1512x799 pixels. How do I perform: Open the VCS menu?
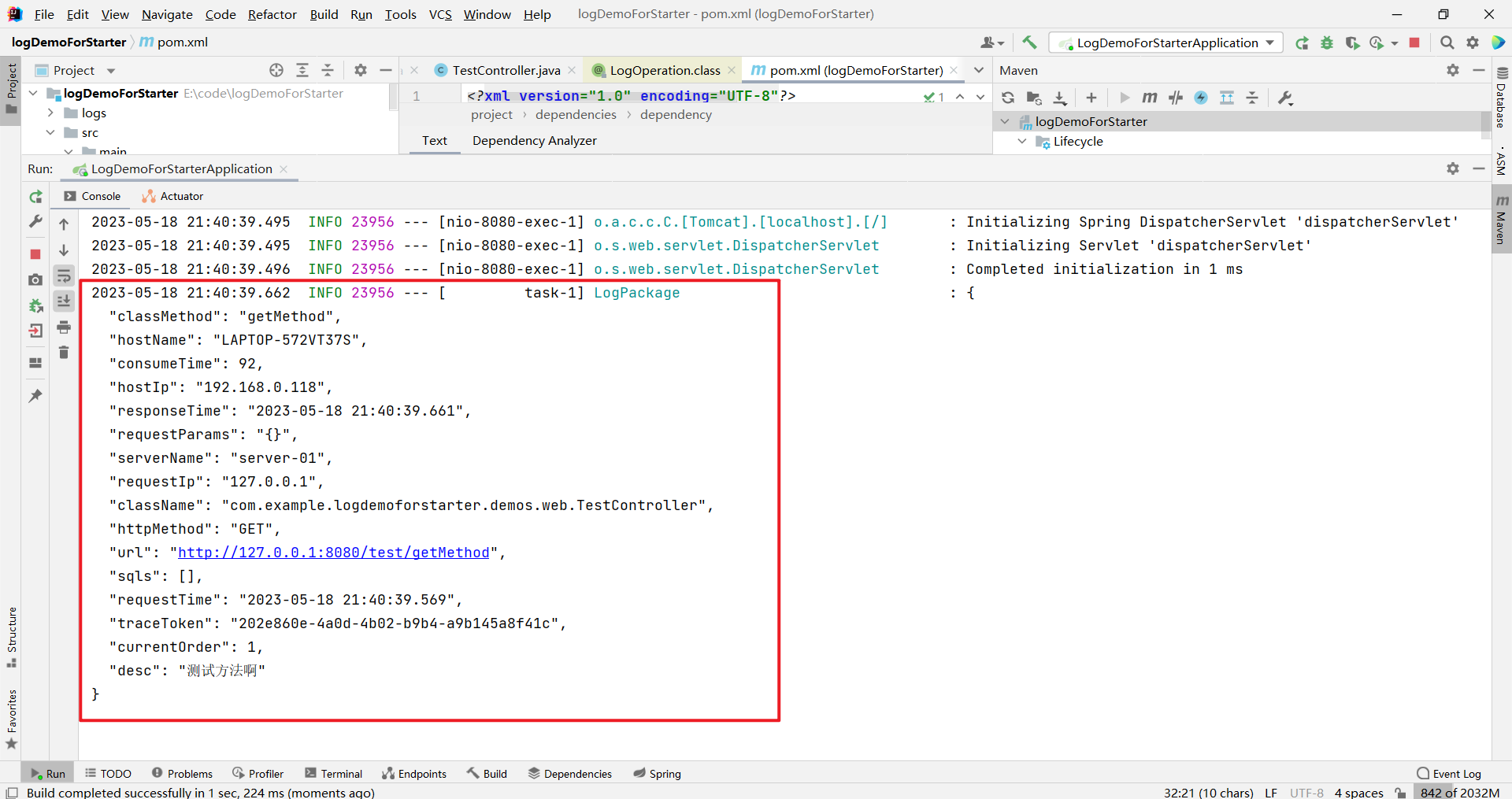439,14
